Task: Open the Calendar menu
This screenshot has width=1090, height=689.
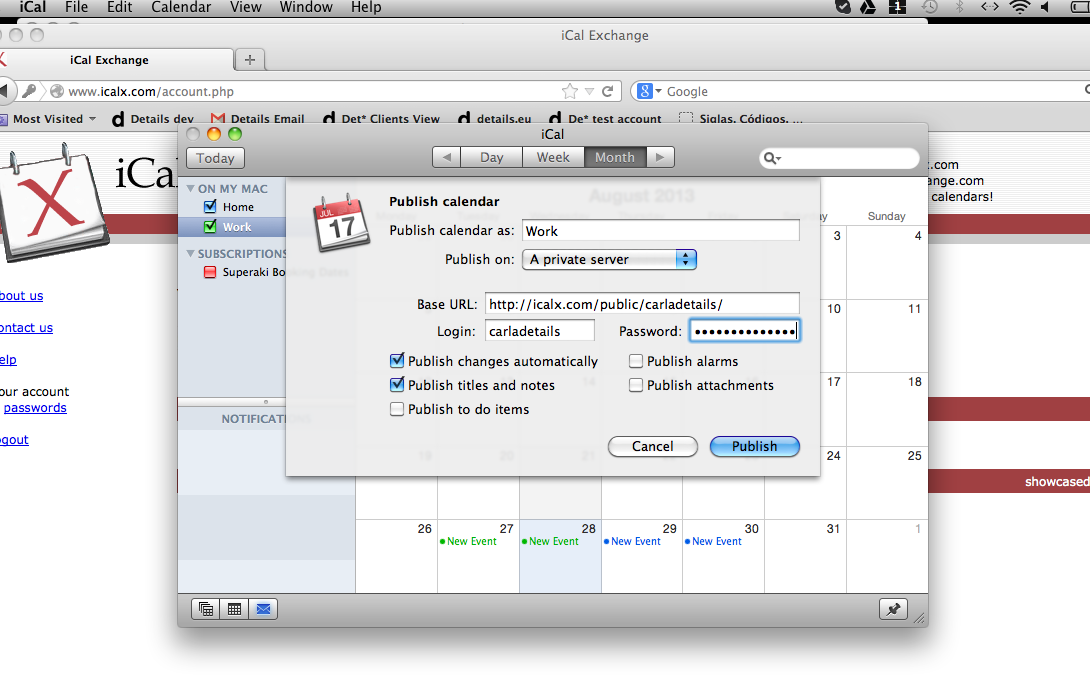Action: [x=181, y=7]
